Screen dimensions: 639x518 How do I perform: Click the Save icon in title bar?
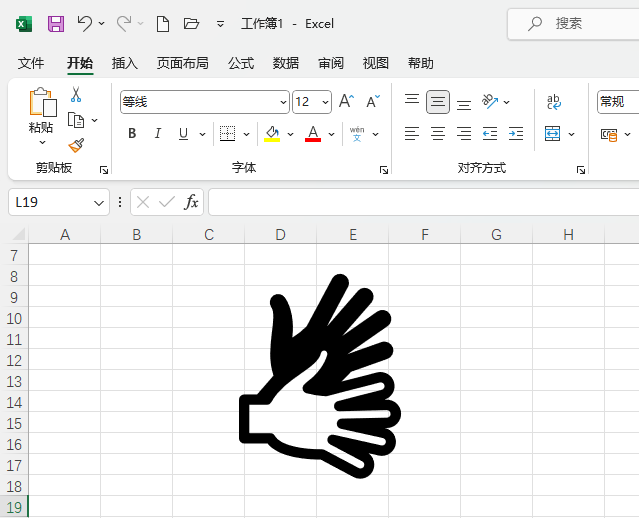click(56, 24)
